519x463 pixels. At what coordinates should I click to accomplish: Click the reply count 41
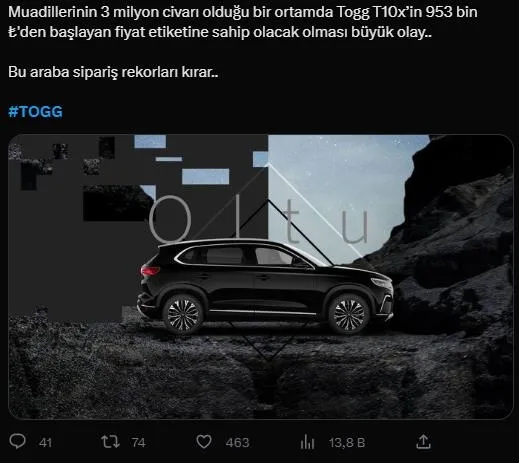45,443
